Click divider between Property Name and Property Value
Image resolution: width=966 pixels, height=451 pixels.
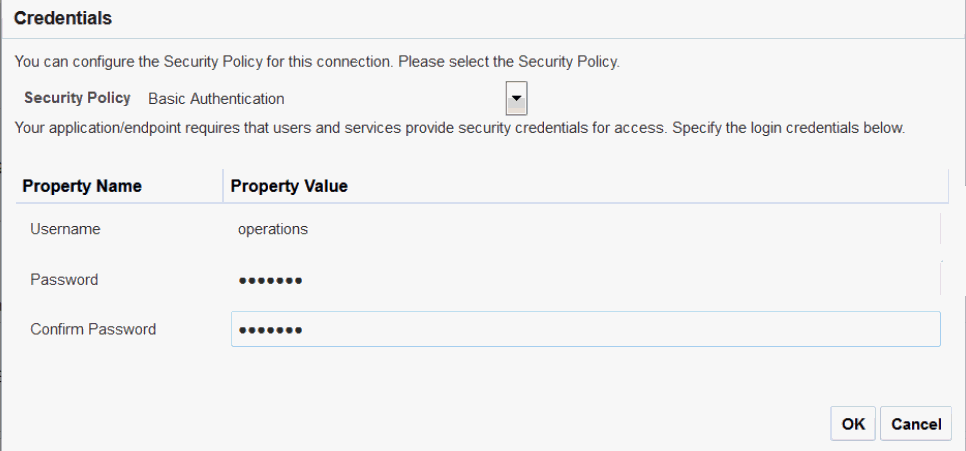tap(223, 186)
